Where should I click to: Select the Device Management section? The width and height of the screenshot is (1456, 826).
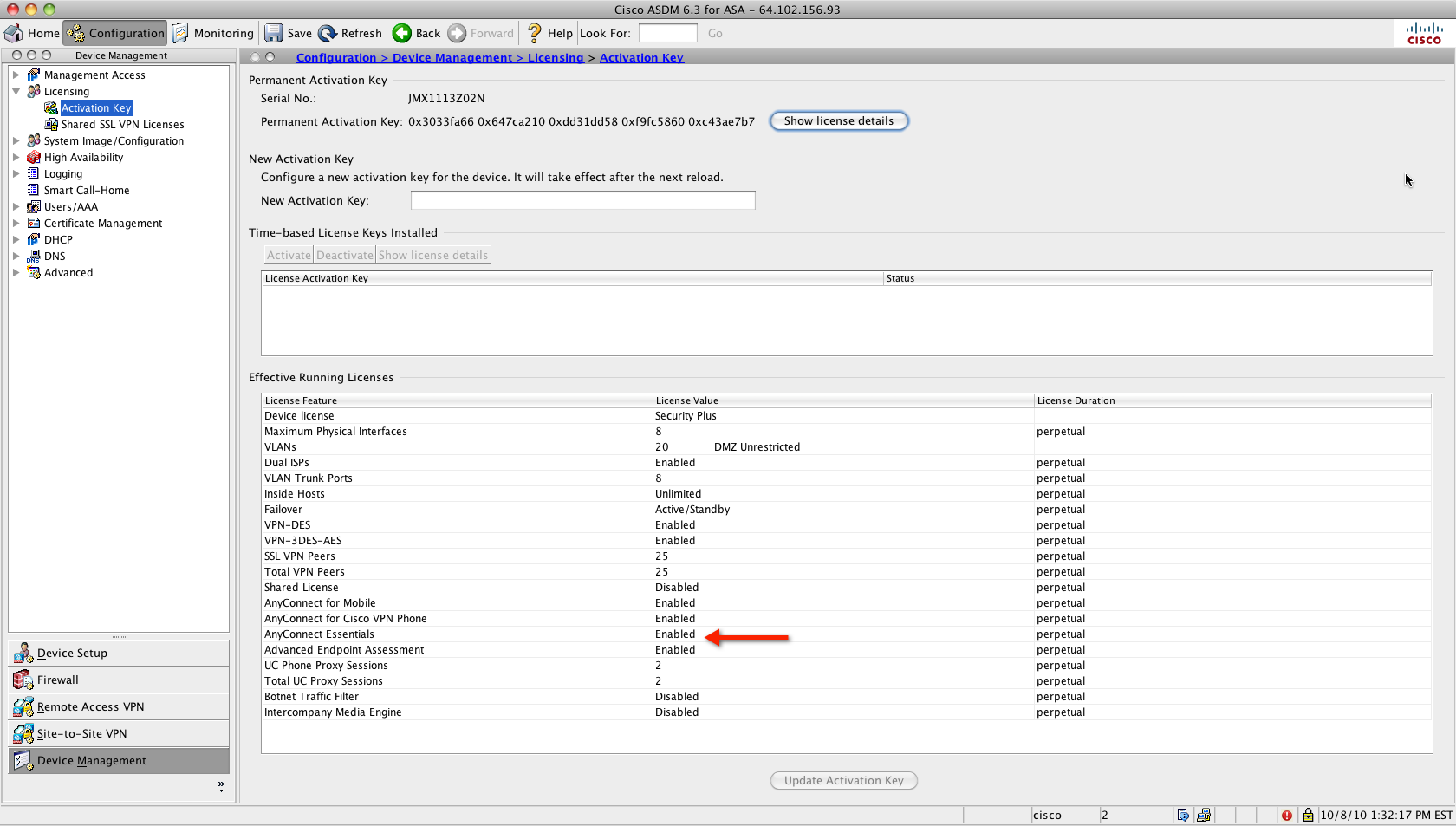click(x=119, y=761)
